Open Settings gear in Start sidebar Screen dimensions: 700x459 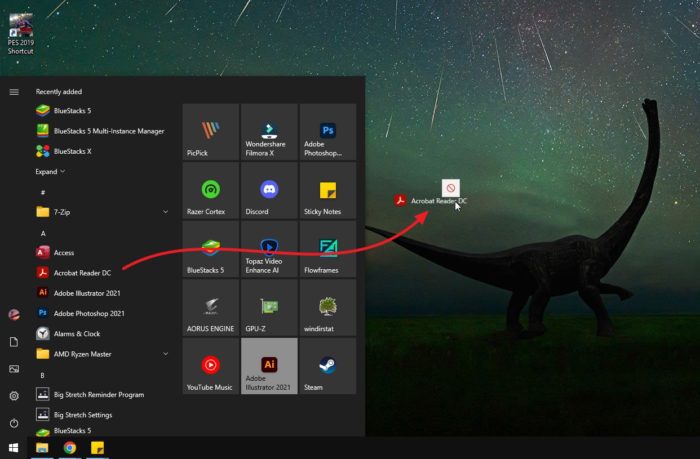[x=14, y=396]
